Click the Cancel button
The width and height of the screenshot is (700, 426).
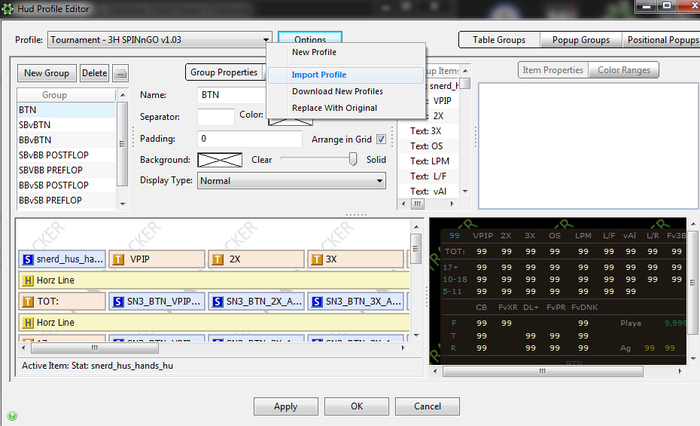click(x=427, y=406)
